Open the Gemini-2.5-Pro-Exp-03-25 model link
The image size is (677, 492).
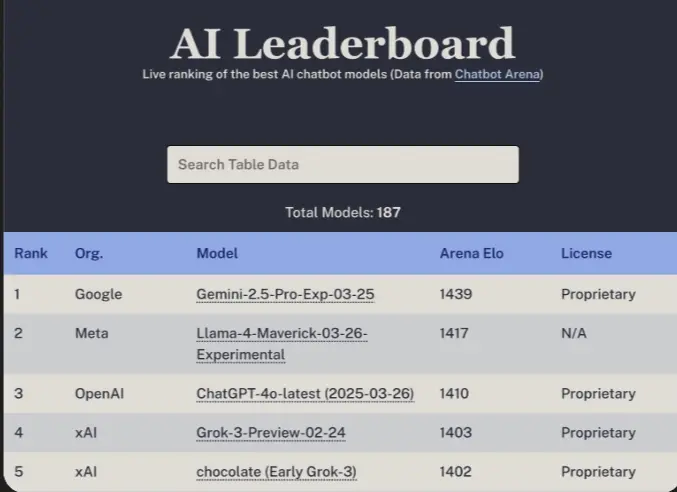[x=285, y=294]
